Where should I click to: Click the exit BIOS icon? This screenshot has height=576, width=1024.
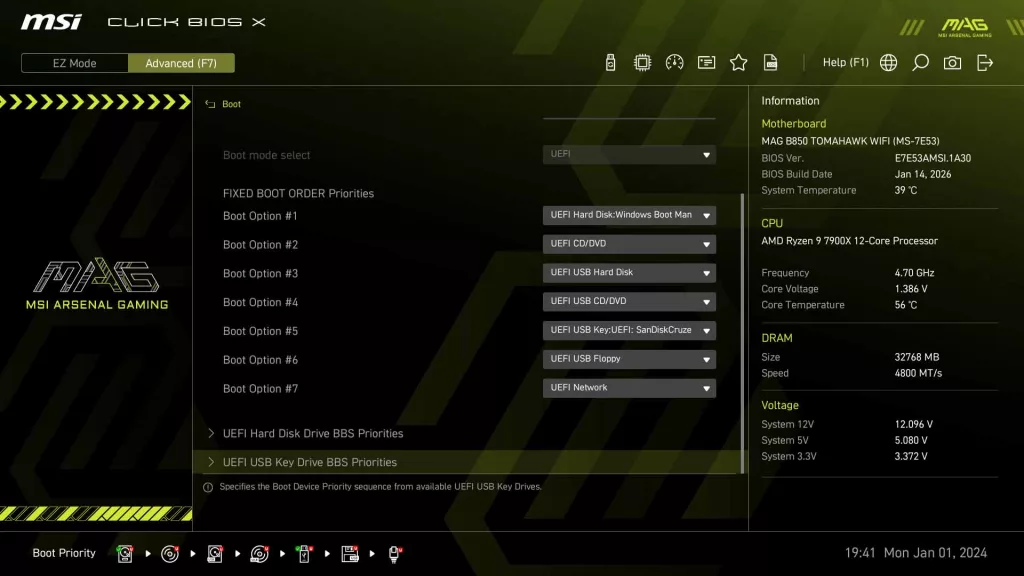click(x=985, y=62)
